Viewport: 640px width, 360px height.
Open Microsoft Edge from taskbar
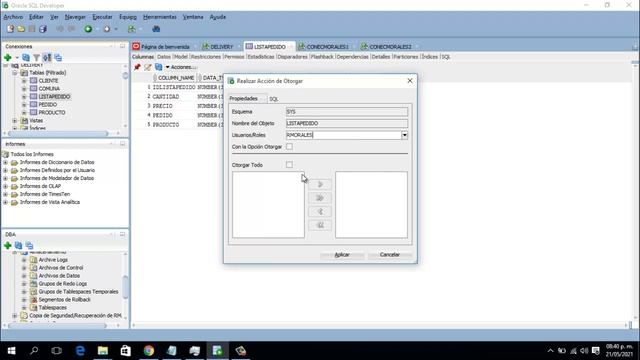pos(80,351)
